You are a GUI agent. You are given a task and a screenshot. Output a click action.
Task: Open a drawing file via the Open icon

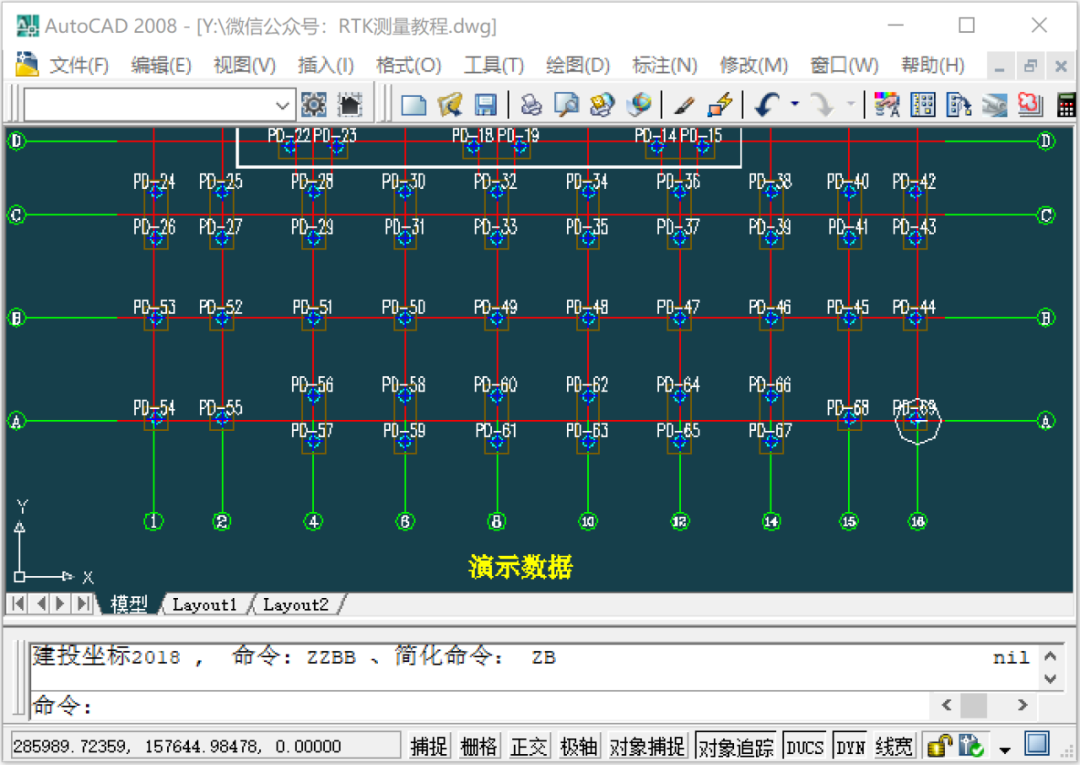pyautogui.click(x=452, y=104)
